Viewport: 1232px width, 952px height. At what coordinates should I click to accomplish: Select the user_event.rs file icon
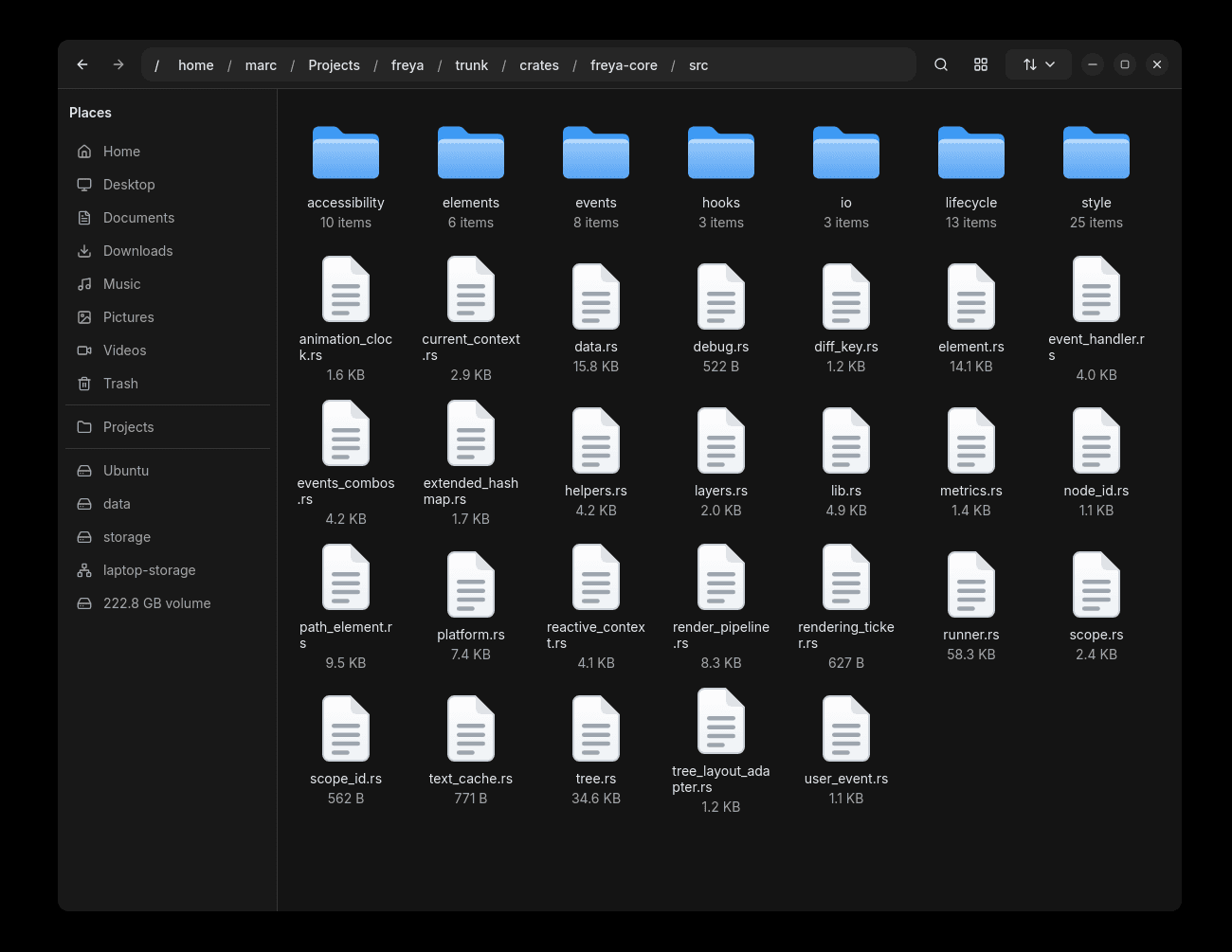tap(846, 728)
